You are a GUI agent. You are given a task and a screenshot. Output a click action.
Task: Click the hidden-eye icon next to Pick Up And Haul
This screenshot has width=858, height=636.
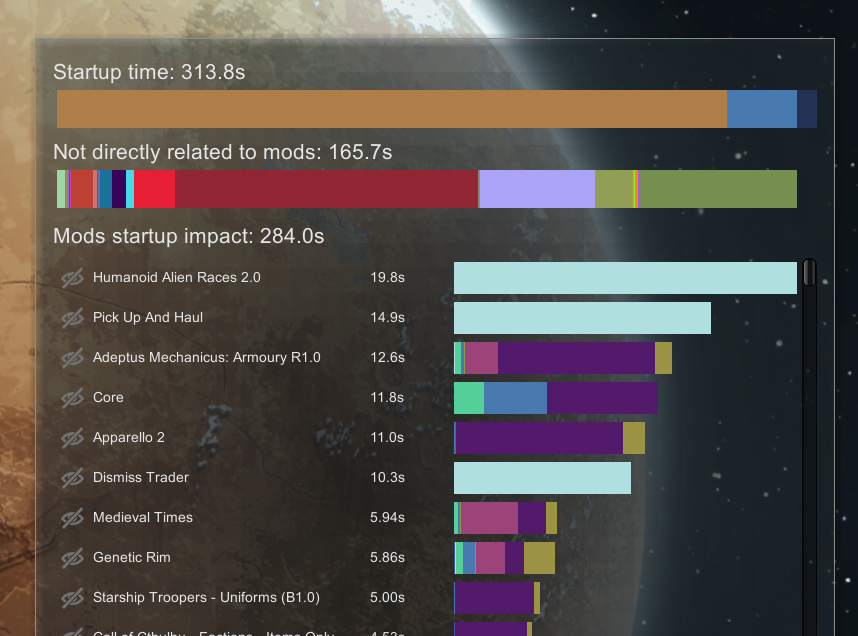click(72, 318)
